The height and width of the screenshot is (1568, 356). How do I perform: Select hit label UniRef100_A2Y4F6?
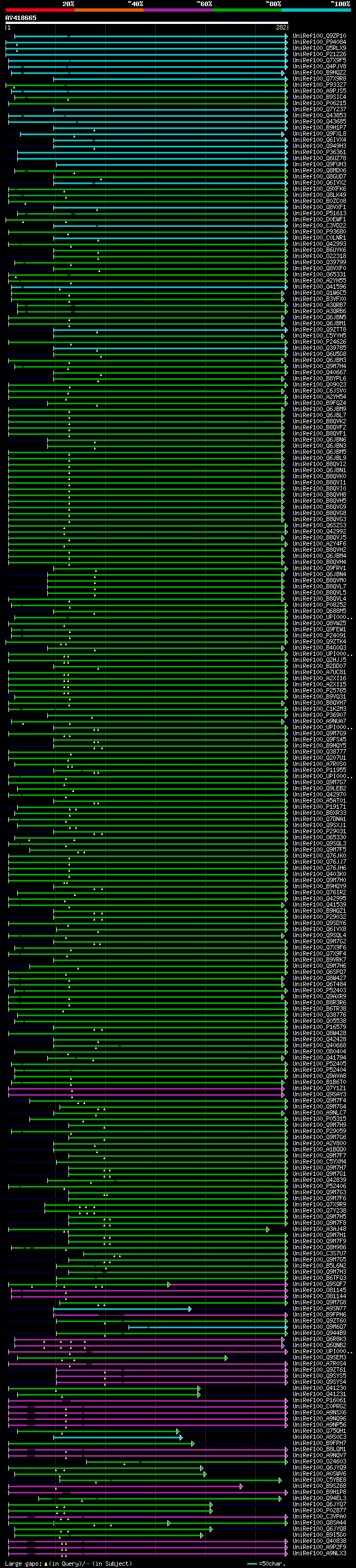coord(319,543)
